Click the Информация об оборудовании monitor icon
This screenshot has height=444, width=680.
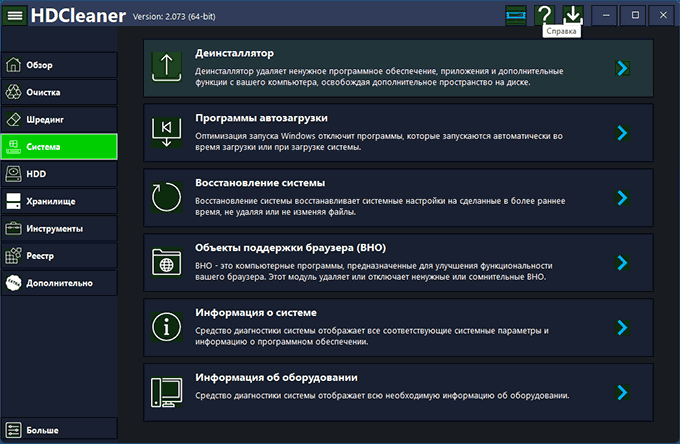click(165, 392)
